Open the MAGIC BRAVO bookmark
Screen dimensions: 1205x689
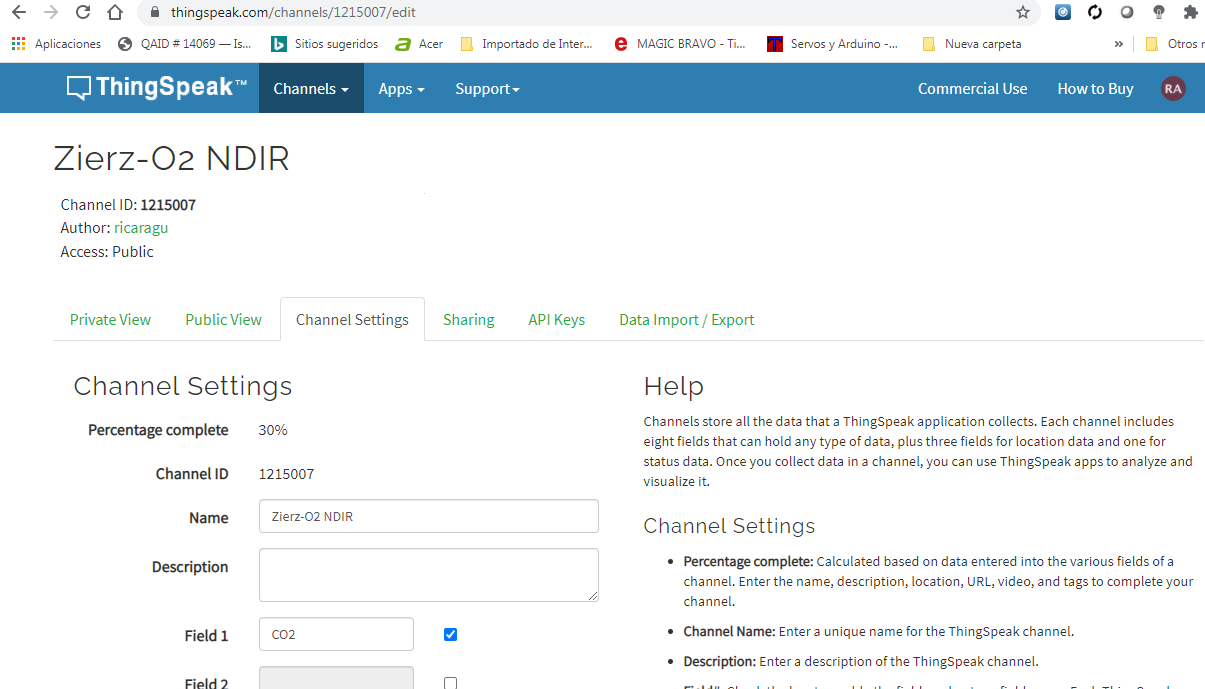[679, 44]
